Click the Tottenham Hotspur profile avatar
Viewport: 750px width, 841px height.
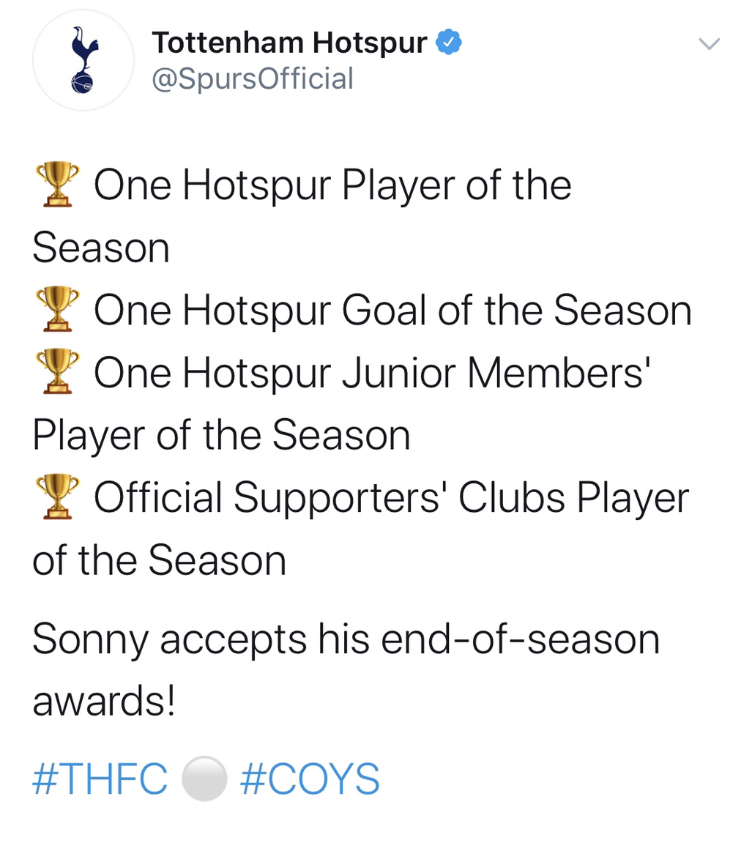[x=82, y=61]
